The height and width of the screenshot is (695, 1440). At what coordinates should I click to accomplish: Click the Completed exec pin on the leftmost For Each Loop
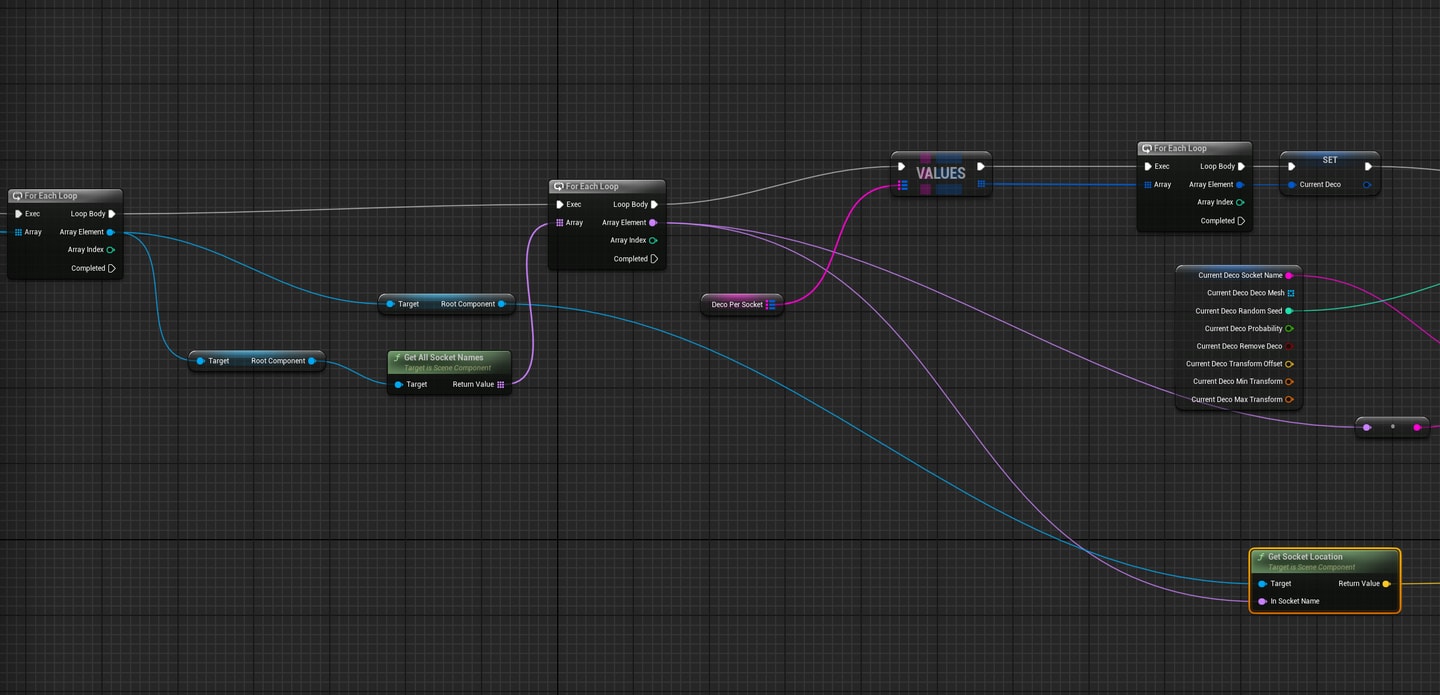pos(111,268)
